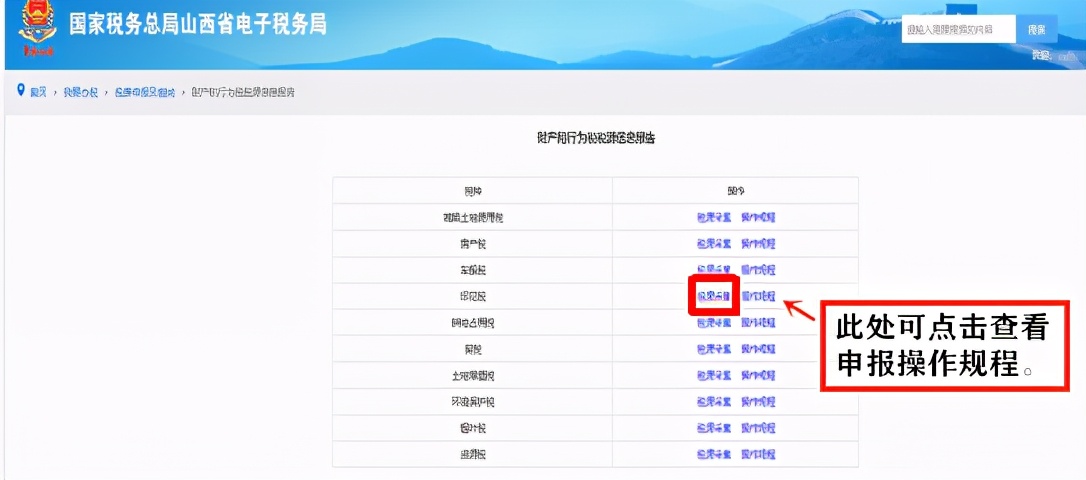
Task: Click the page heading above the tax table
Action: [596, 138]
